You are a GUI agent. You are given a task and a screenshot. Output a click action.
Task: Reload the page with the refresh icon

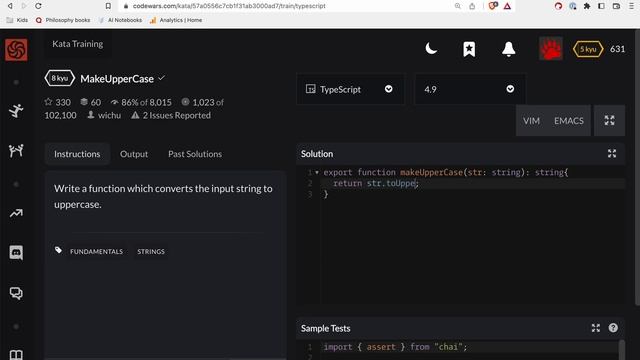[x=38, y=6]
